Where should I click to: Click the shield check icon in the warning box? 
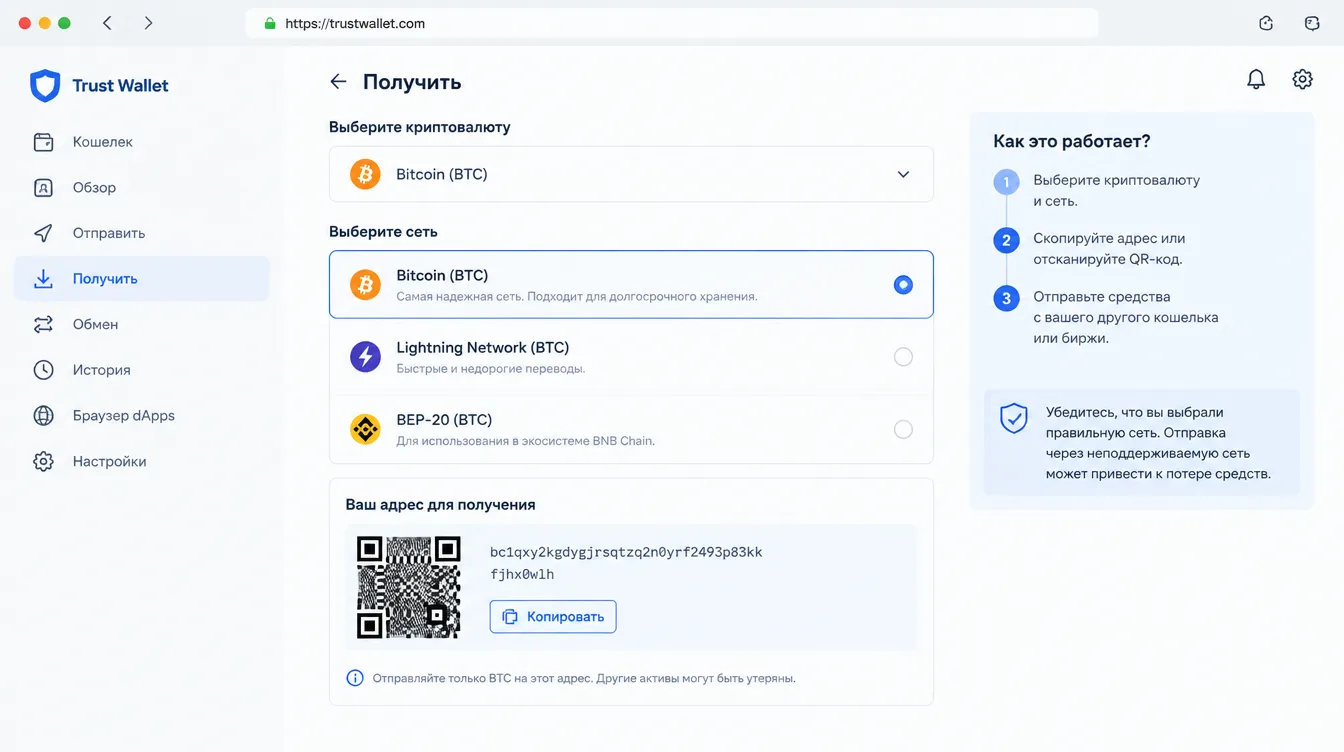click(x=1014, y=418)
